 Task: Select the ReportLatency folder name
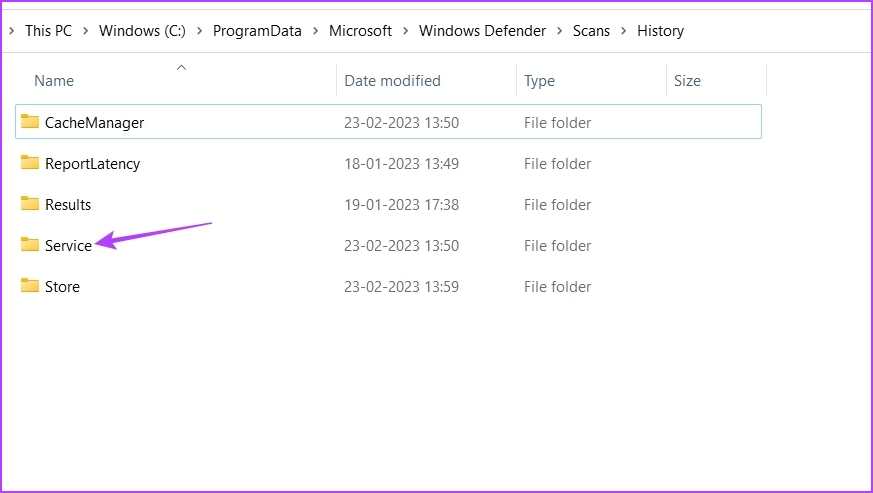(x=92, y=164)
